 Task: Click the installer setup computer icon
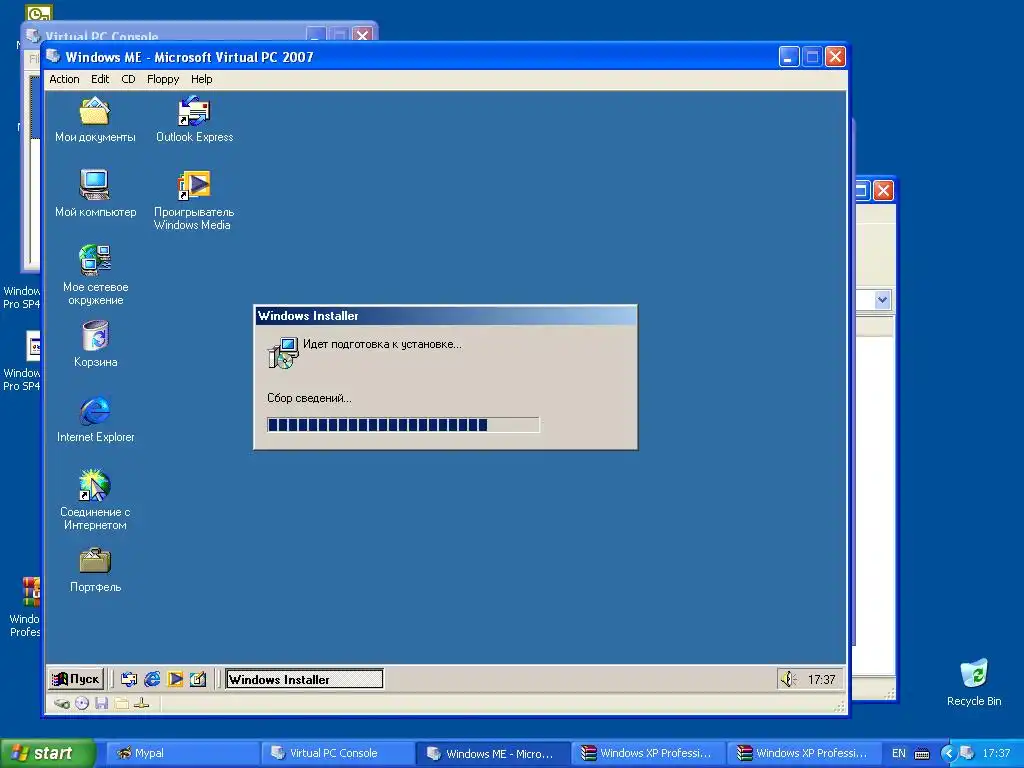tap(283, 353)
